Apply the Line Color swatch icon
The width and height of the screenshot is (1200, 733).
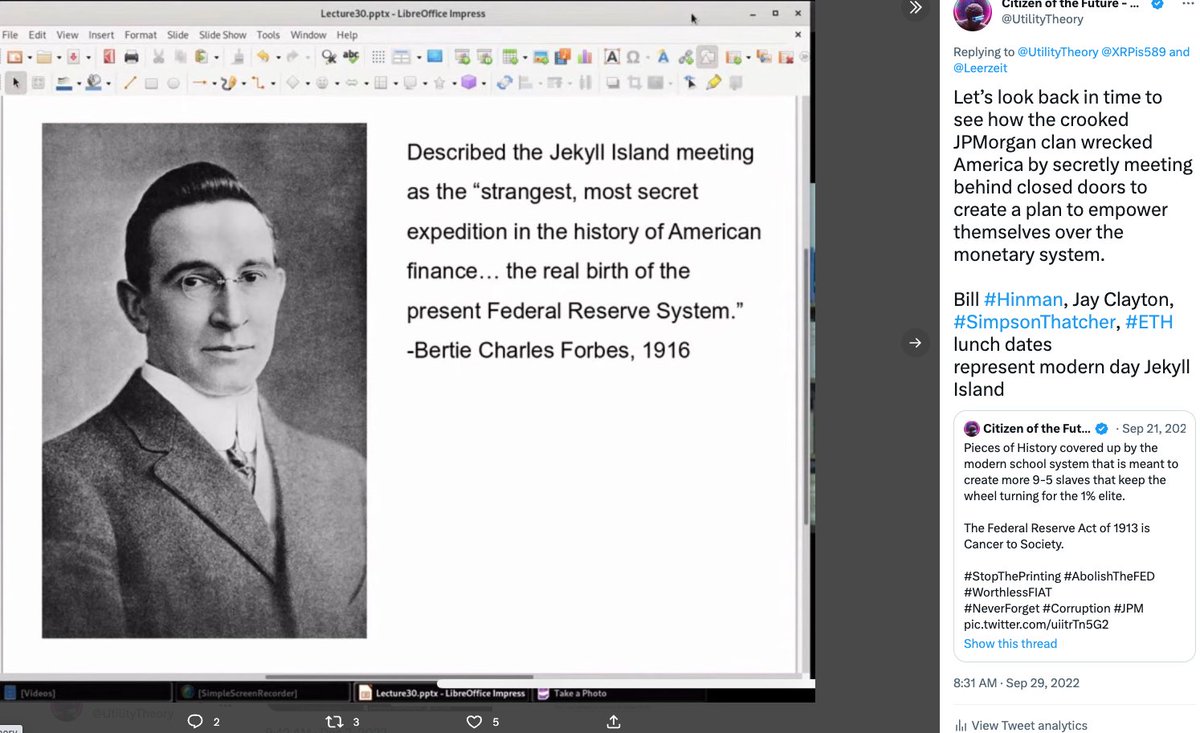(64, 83)
